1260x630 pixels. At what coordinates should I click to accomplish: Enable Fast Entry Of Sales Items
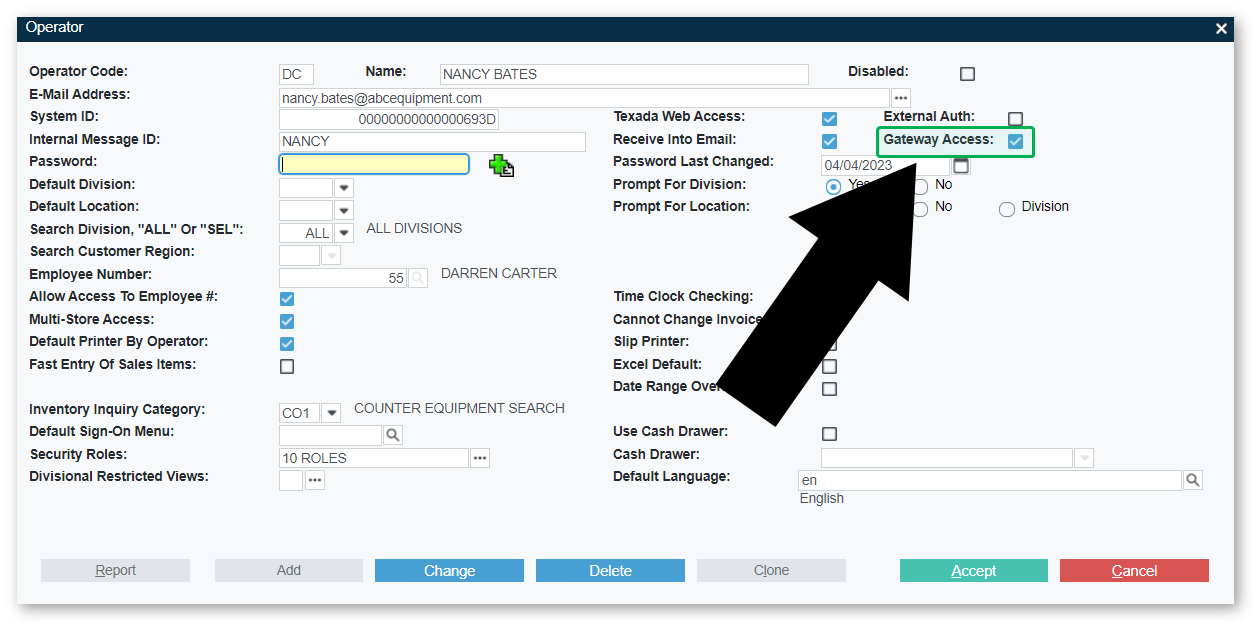point(287,367)
